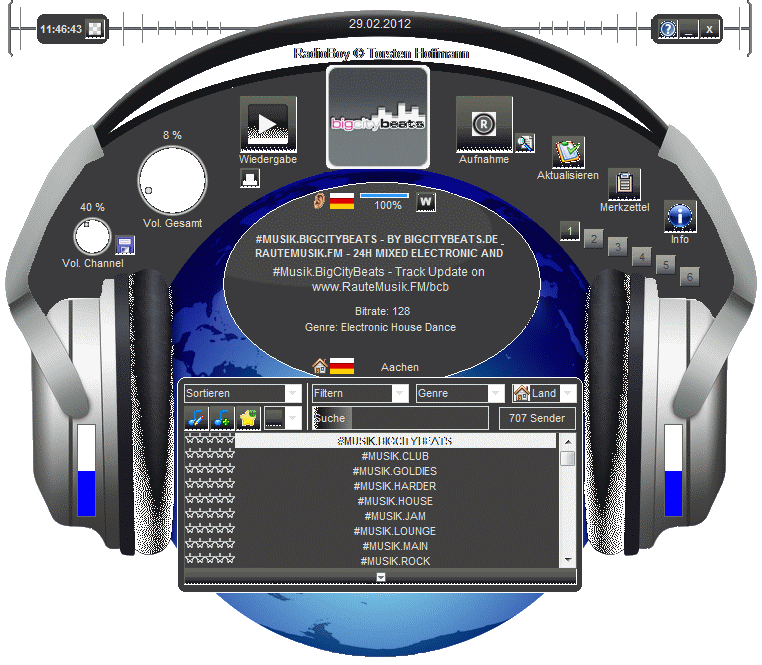The height and width of the screenshot is (665, 762).
Task: Open the Filtern dropdown
Action: coord(360,393)
